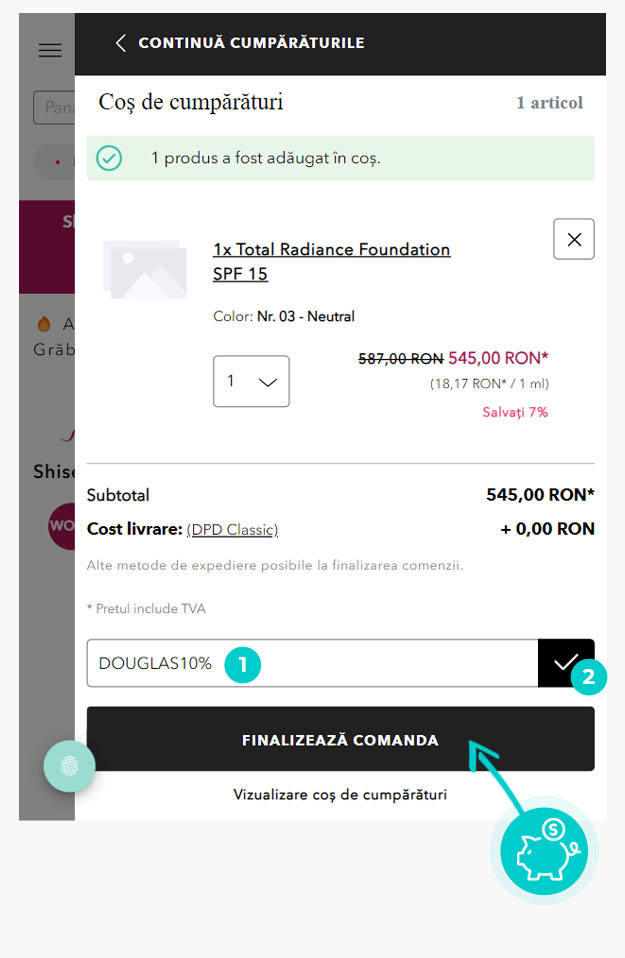Click the product added confirmation banner

tap(340, 158)
